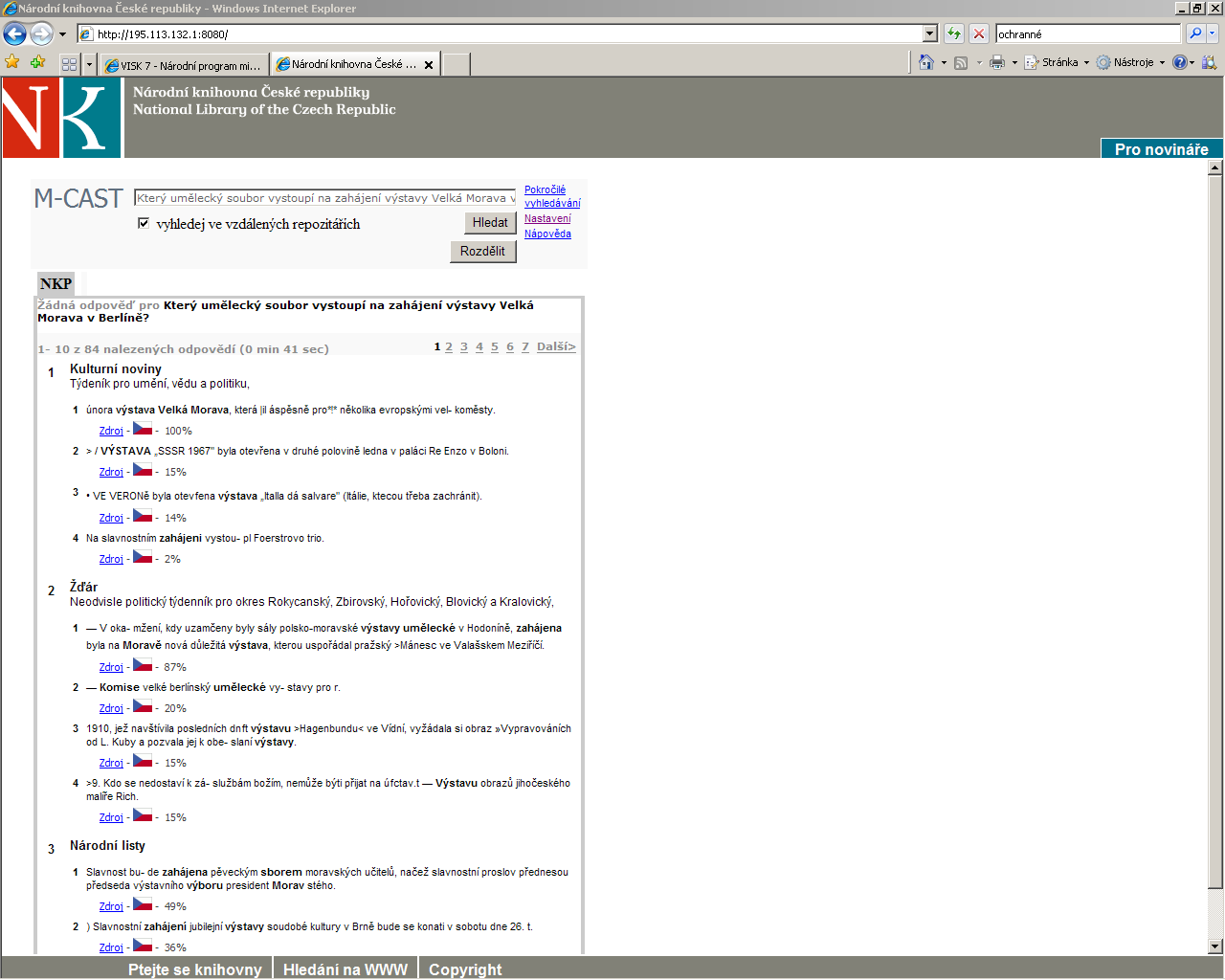1225x980 pixels.
Task: Click the Rozdělit button
Action: [482, 251]
